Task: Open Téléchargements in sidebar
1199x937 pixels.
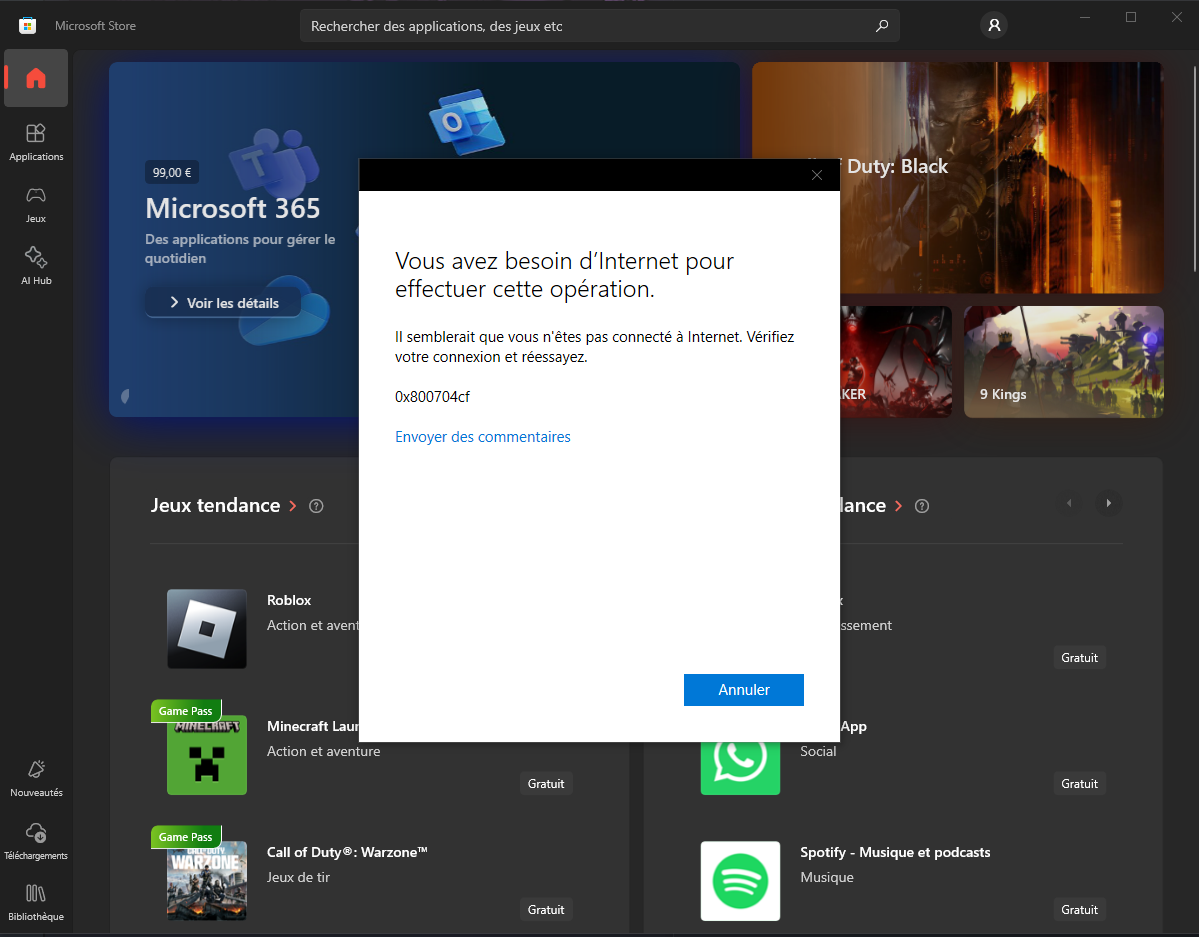Action: point(36,841)
